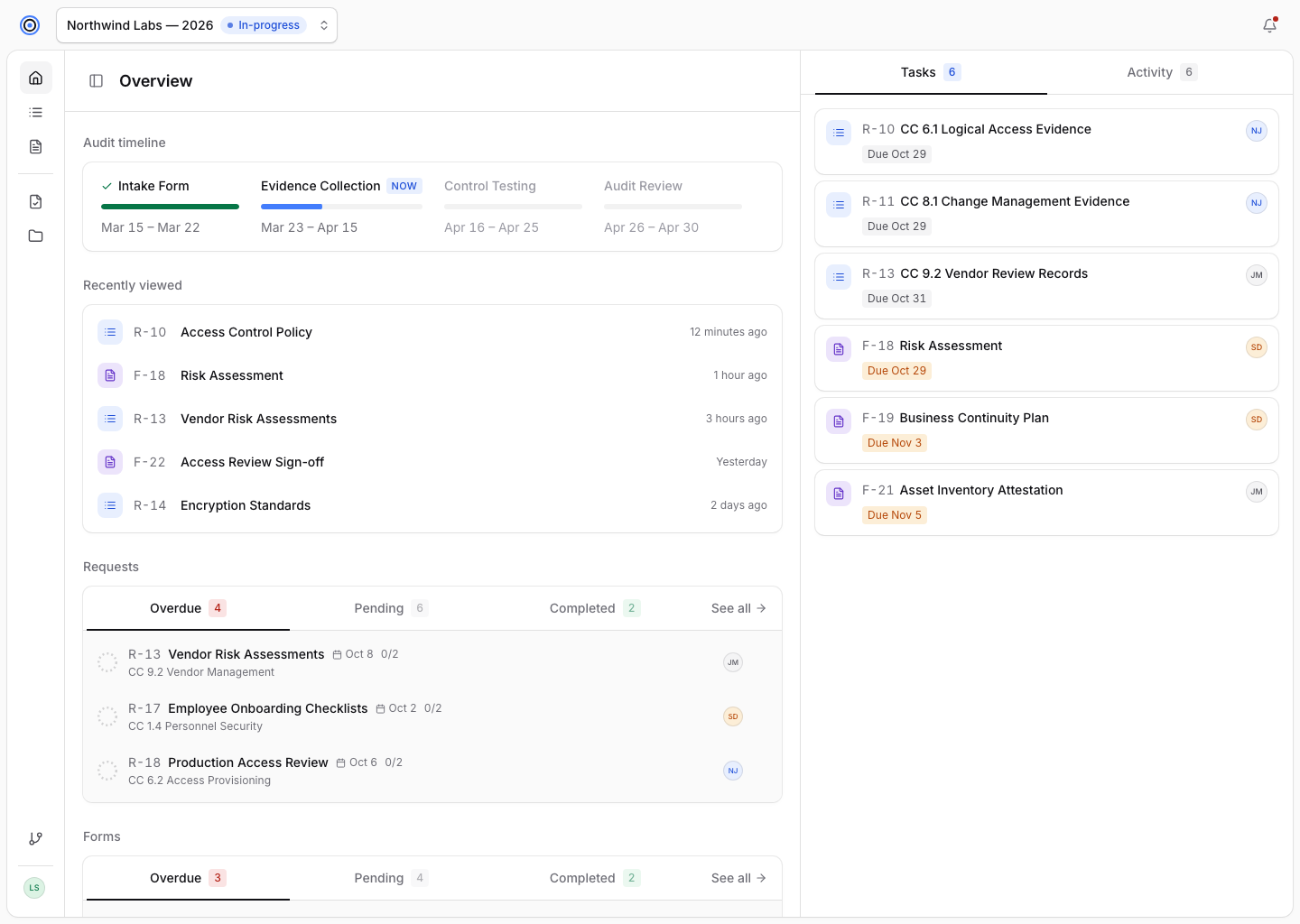The image size is (1300, 924).
Task: Click JM avatar on Asset Inventory task
Action: pos(1257,492)
